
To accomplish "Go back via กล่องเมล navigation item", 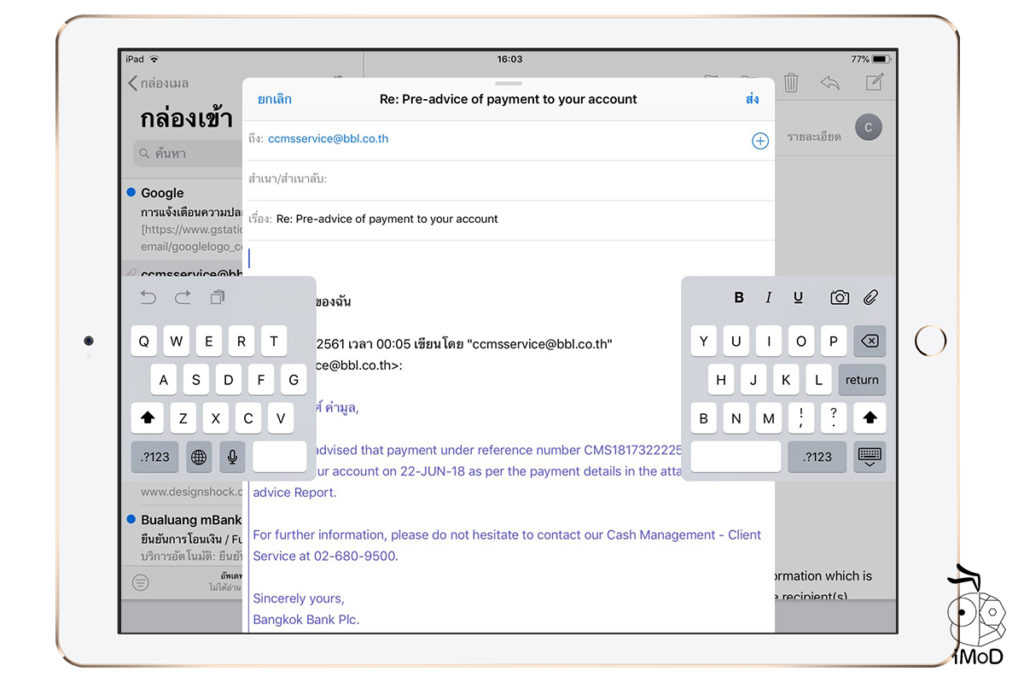I will point(166,83).
